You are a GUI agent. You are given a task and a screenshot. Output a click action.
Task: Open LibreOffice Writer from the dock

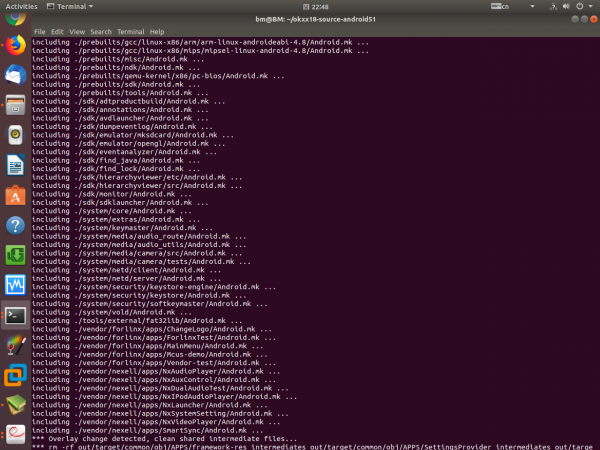click(x=15, y=164)
